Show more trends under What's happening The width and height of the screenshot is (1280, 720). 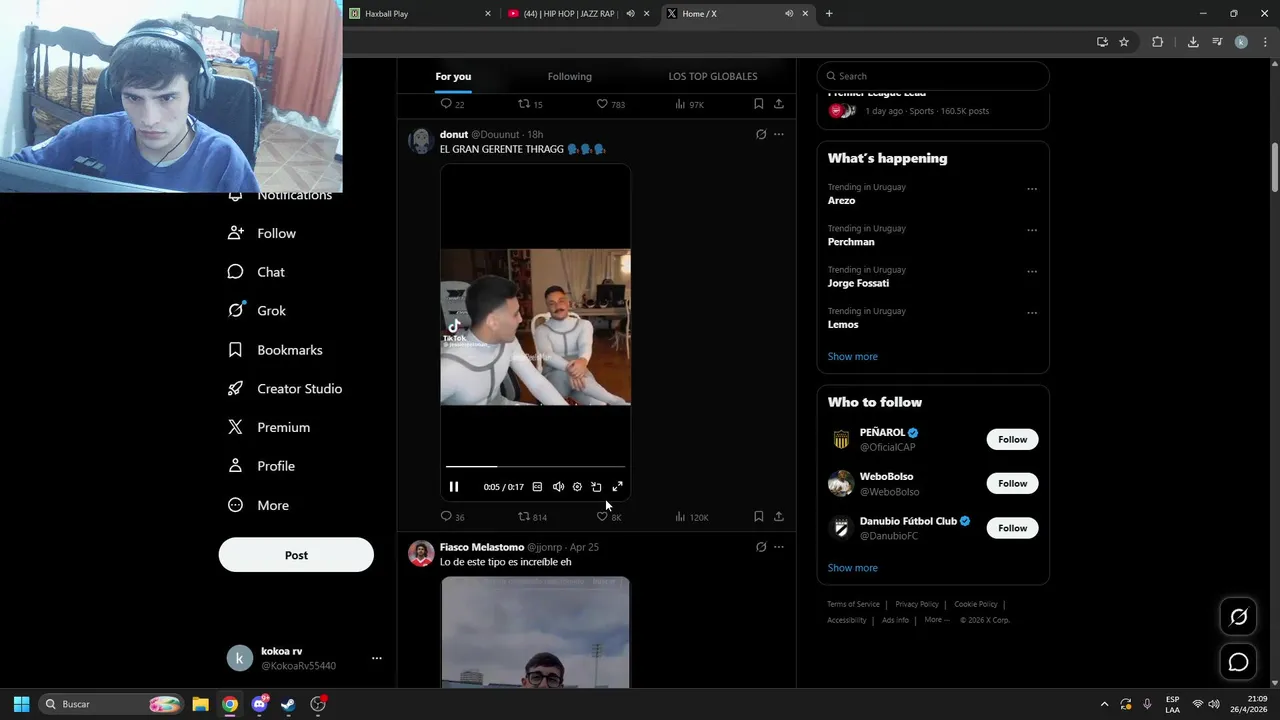[852, 356]
